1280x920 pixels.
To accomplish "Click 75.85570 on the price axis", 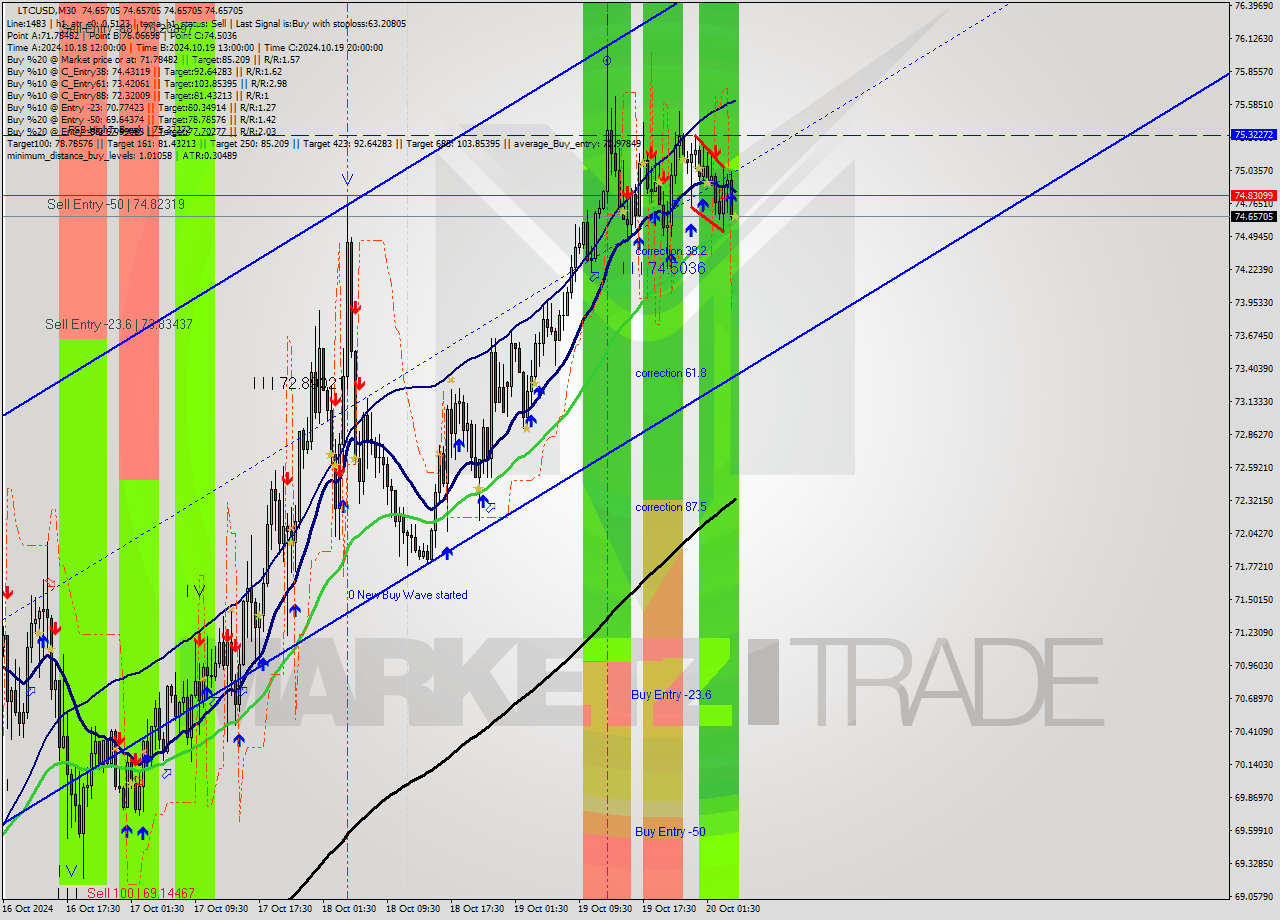I will (x=1253, y=72).
